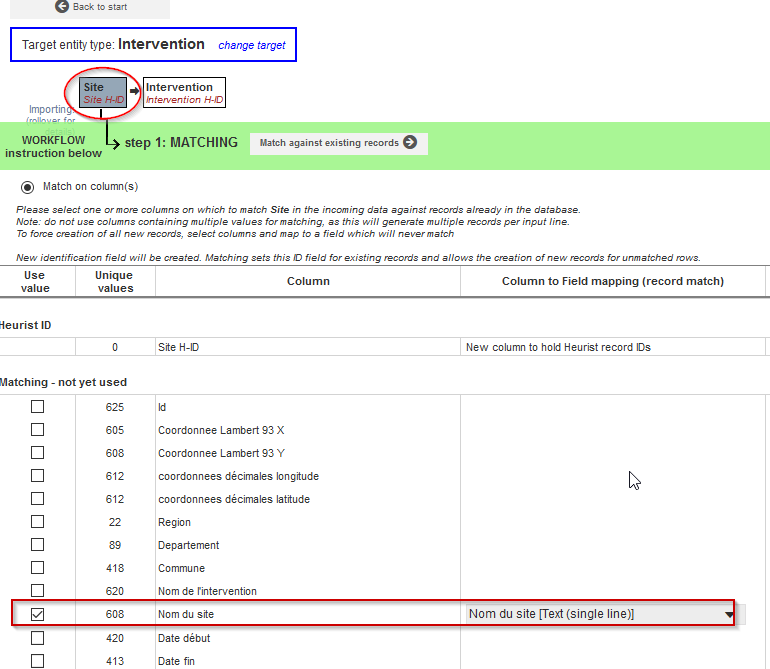Check the Nom de l'intervention checkbox
The height and width of the screenshot is (669, 770).
pyautogui.click(x=37, y=591)
